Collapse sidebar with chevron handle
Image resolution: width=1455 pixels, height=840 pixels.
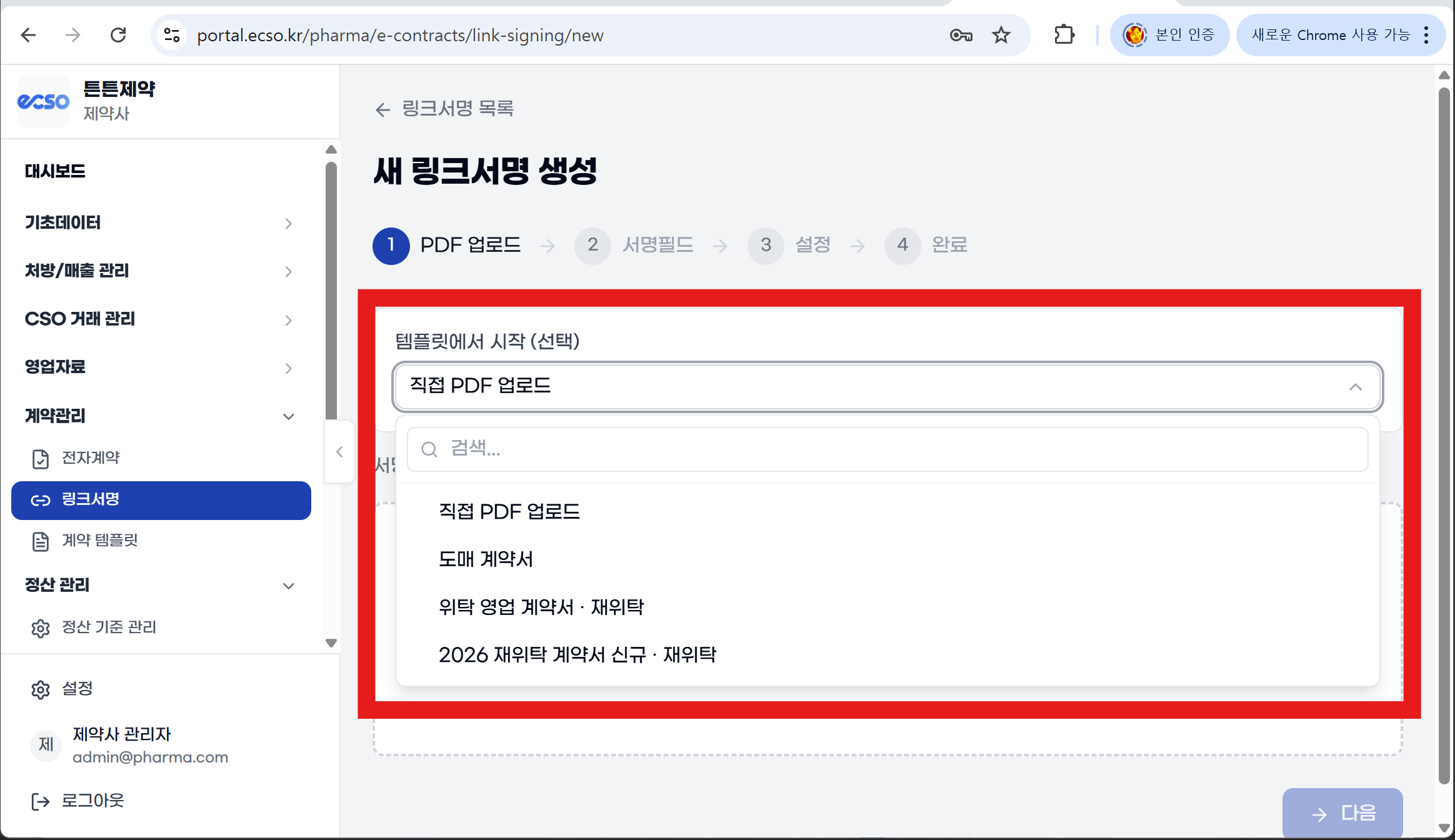pyautogui.click(x=339, y=451)
